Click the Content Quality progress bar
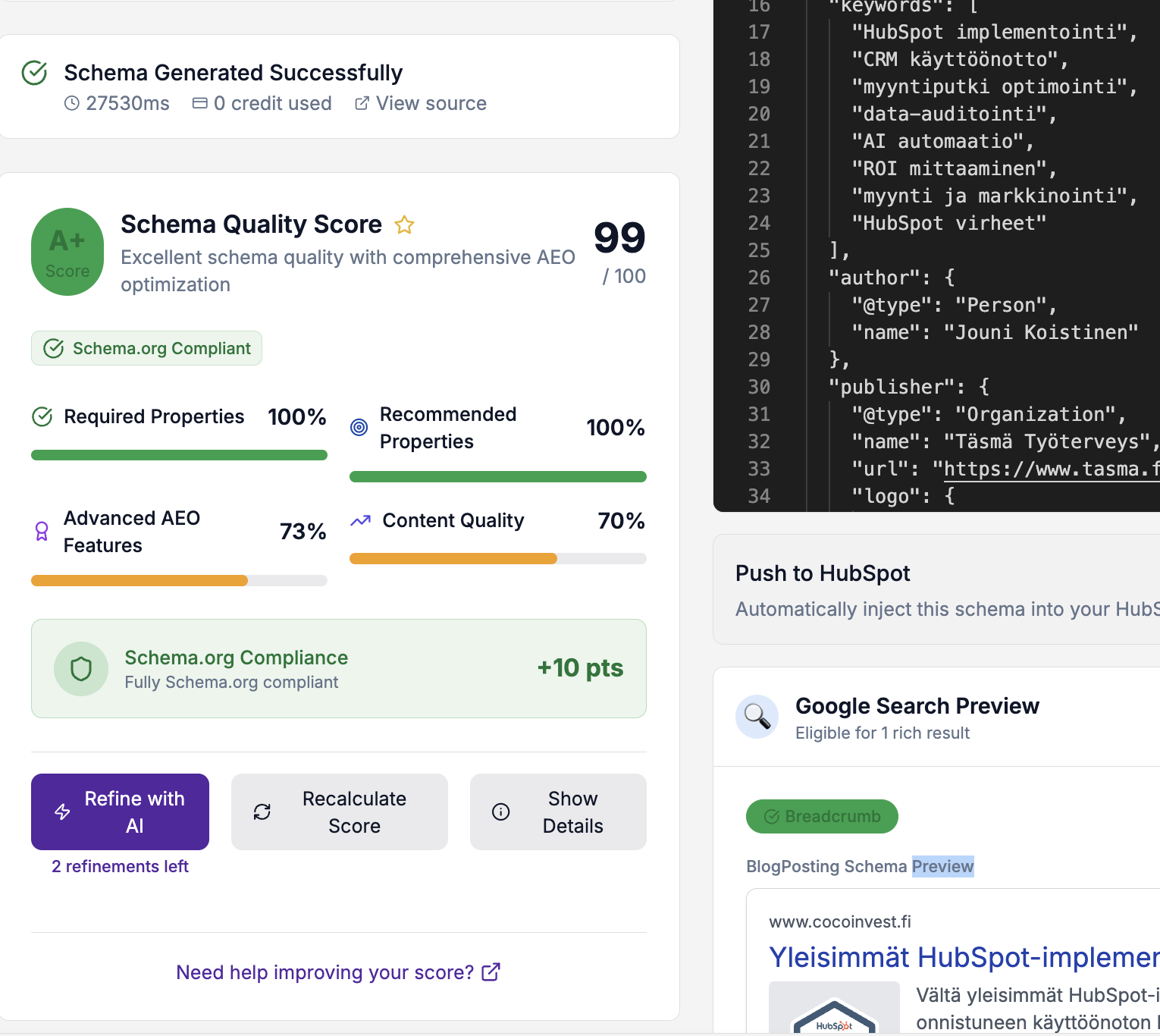The width and height of the screenshot is (1160, 1036). pos(497,559)
